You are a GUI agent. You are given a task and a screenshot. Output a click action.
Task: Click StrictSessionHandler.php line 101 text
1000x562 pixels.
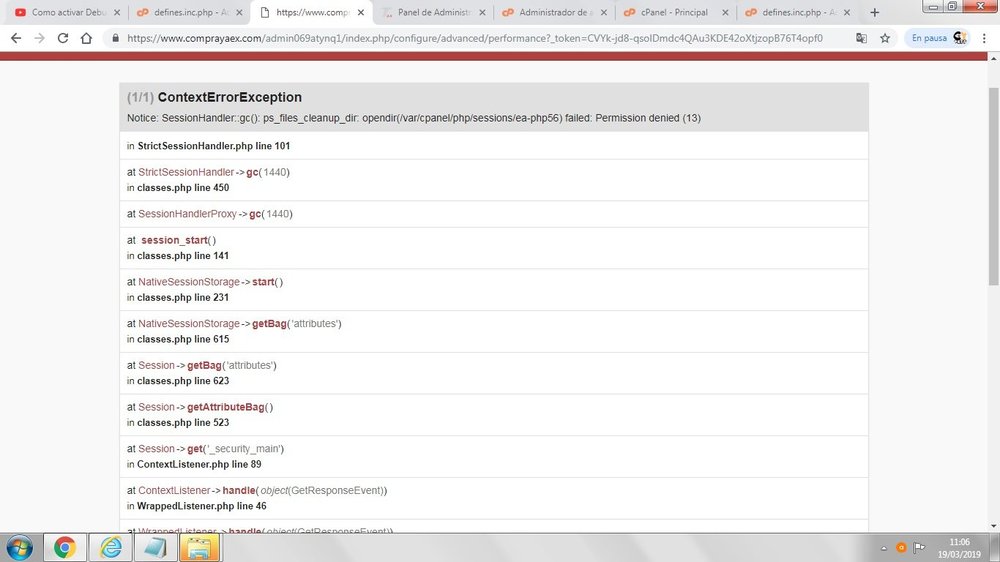pyautogui.click(x=214, y=146)
